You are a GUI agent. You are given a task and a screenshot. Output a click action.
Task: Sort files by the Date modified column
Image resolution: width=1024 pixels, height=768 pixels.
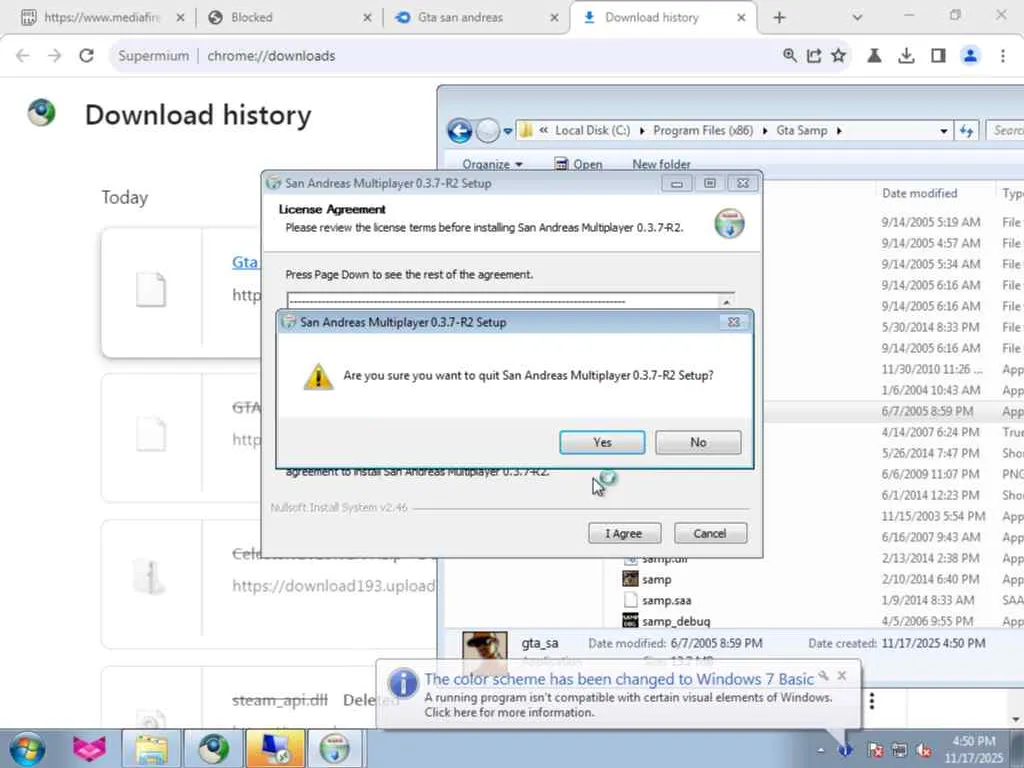[920, 193]
